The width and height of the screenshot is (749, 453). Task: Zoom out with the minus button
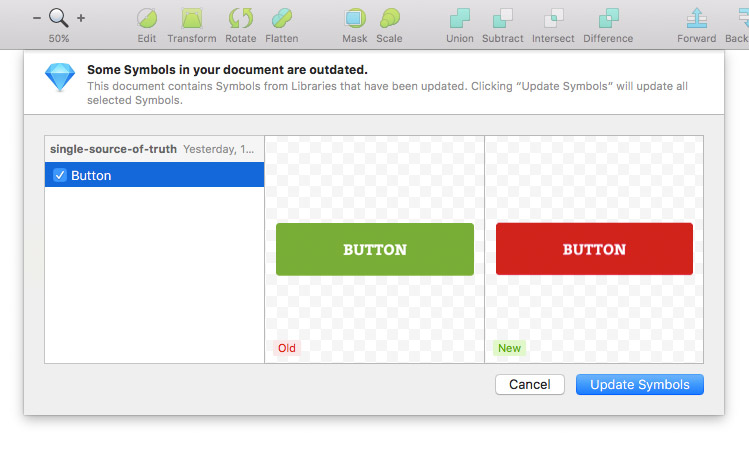pos(37,18)
